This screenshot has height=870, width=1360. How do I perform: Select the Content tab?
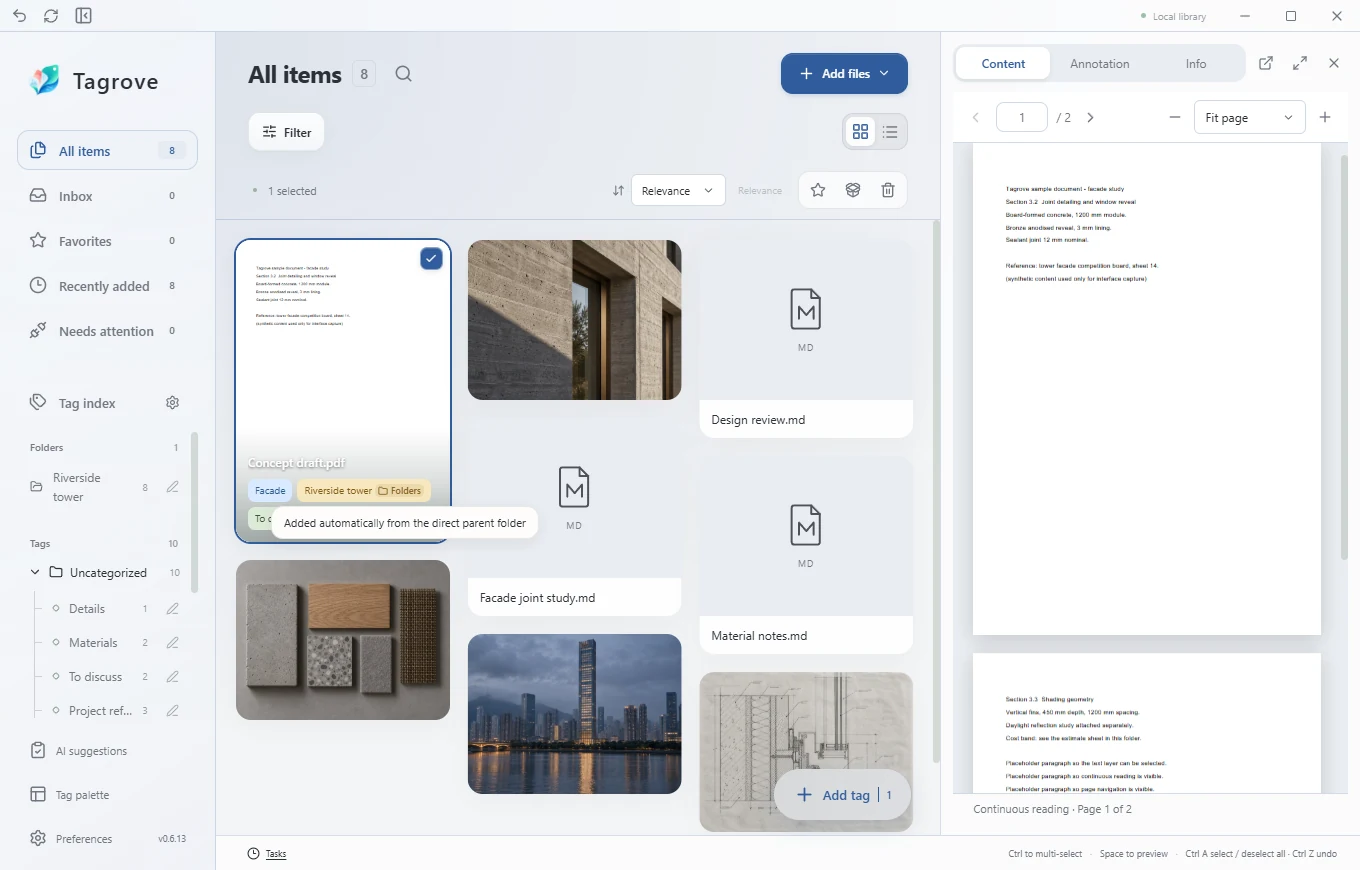(1003, 63)
